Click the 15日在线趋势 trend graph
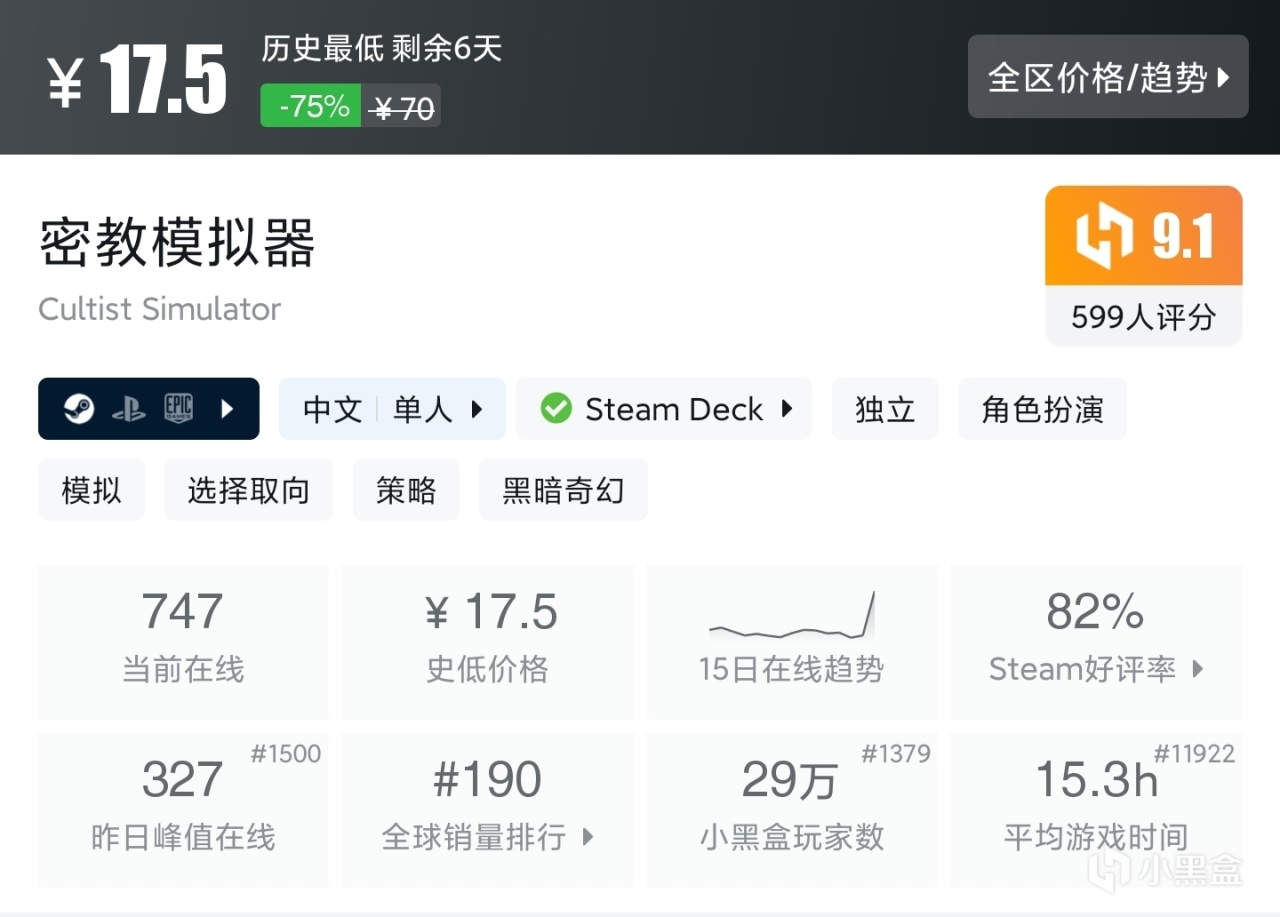 pos(792,625)
